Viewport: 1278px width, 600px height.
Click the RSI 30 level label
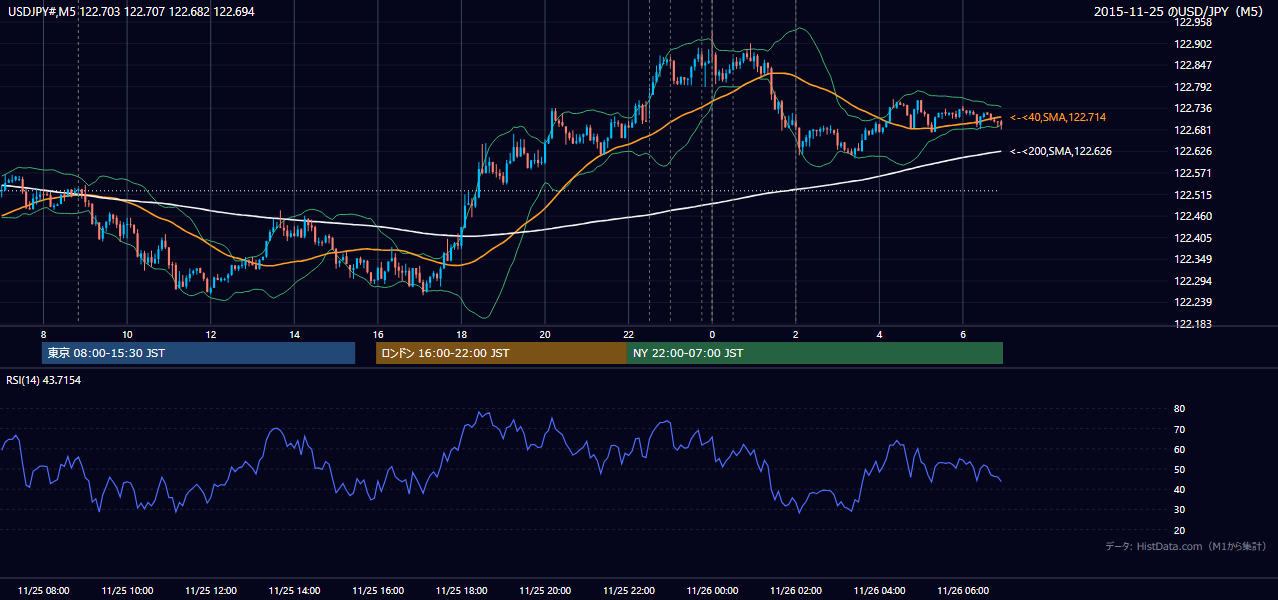[1179, 510]
